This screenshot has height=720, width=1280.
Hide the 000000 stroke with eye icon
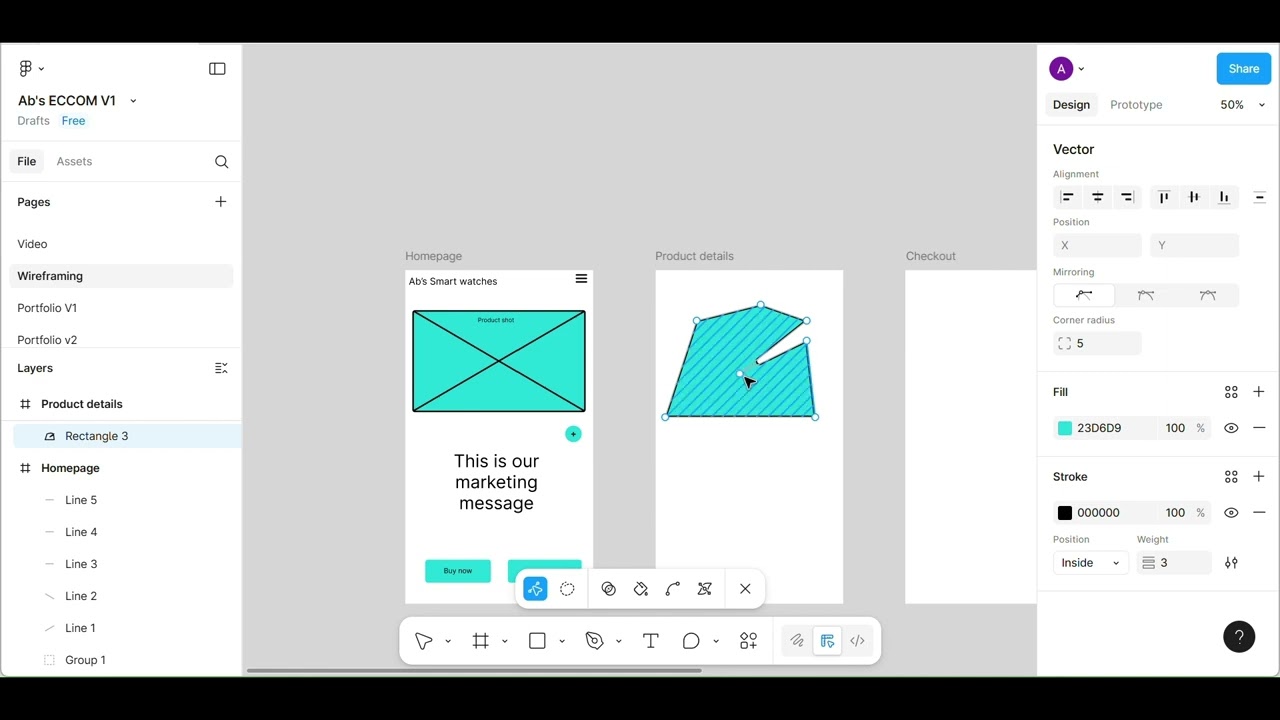[x=1231, y=513]
